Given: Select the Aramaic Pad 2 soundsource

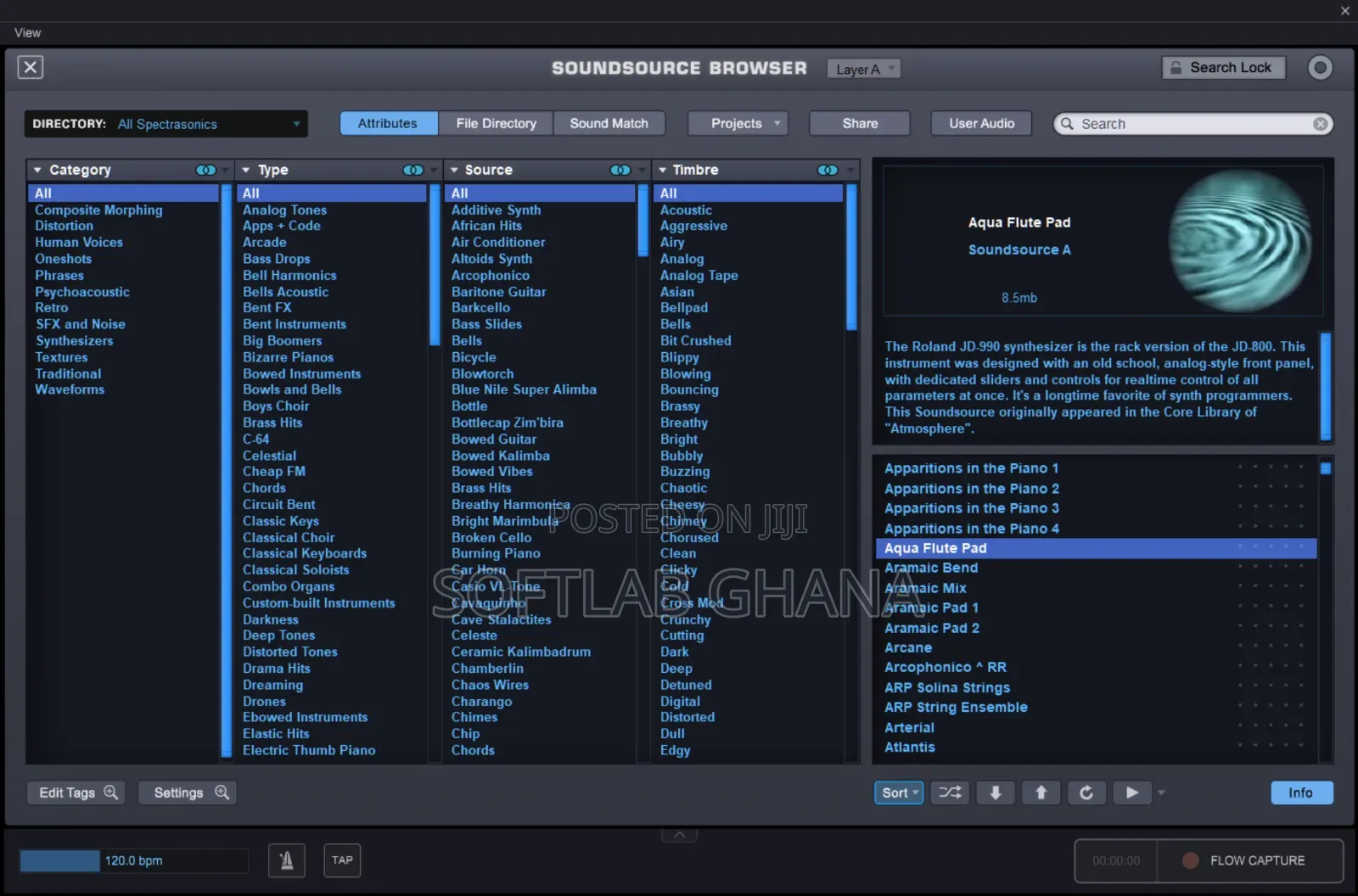Looking at the screenshot, I should (932, 628).
